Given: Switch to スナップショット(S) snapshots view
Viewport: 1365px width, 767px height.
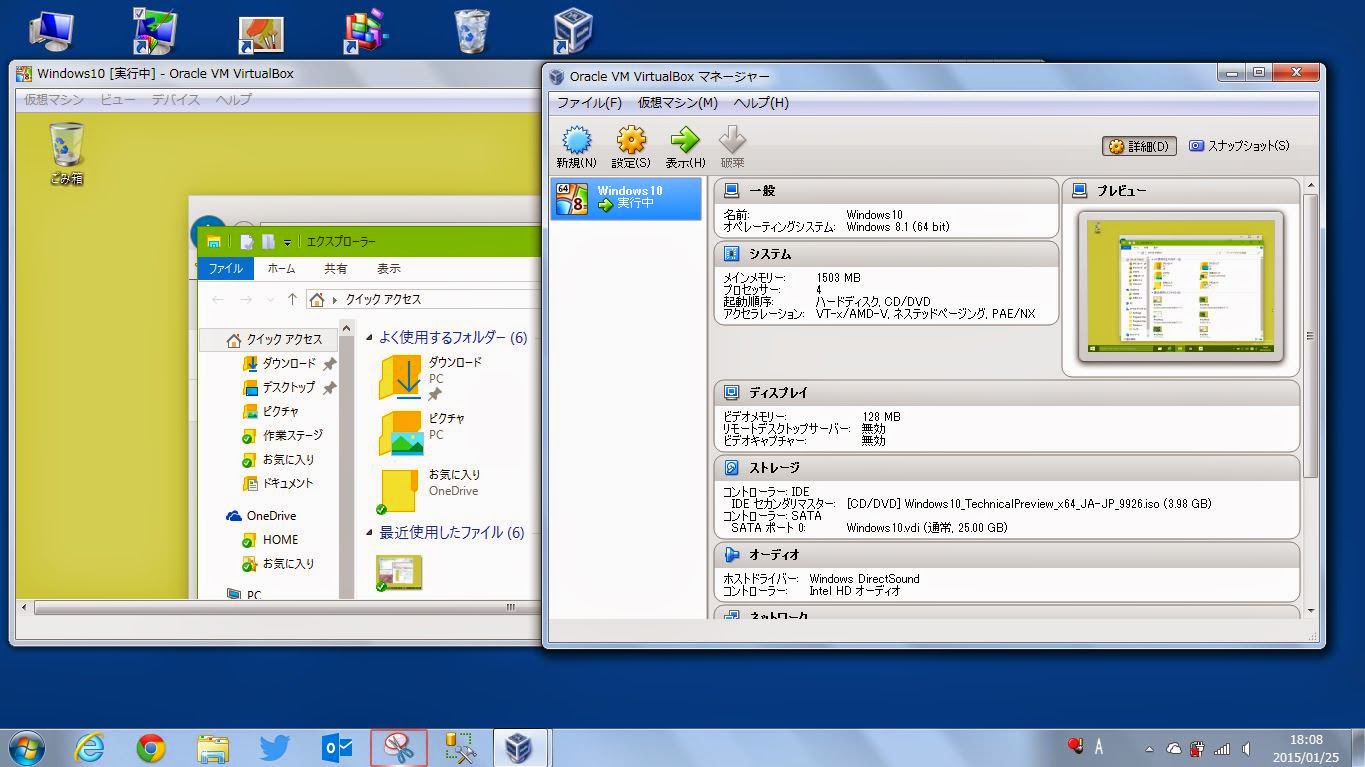Looking at the screenshot, I should click(1239, 146).
